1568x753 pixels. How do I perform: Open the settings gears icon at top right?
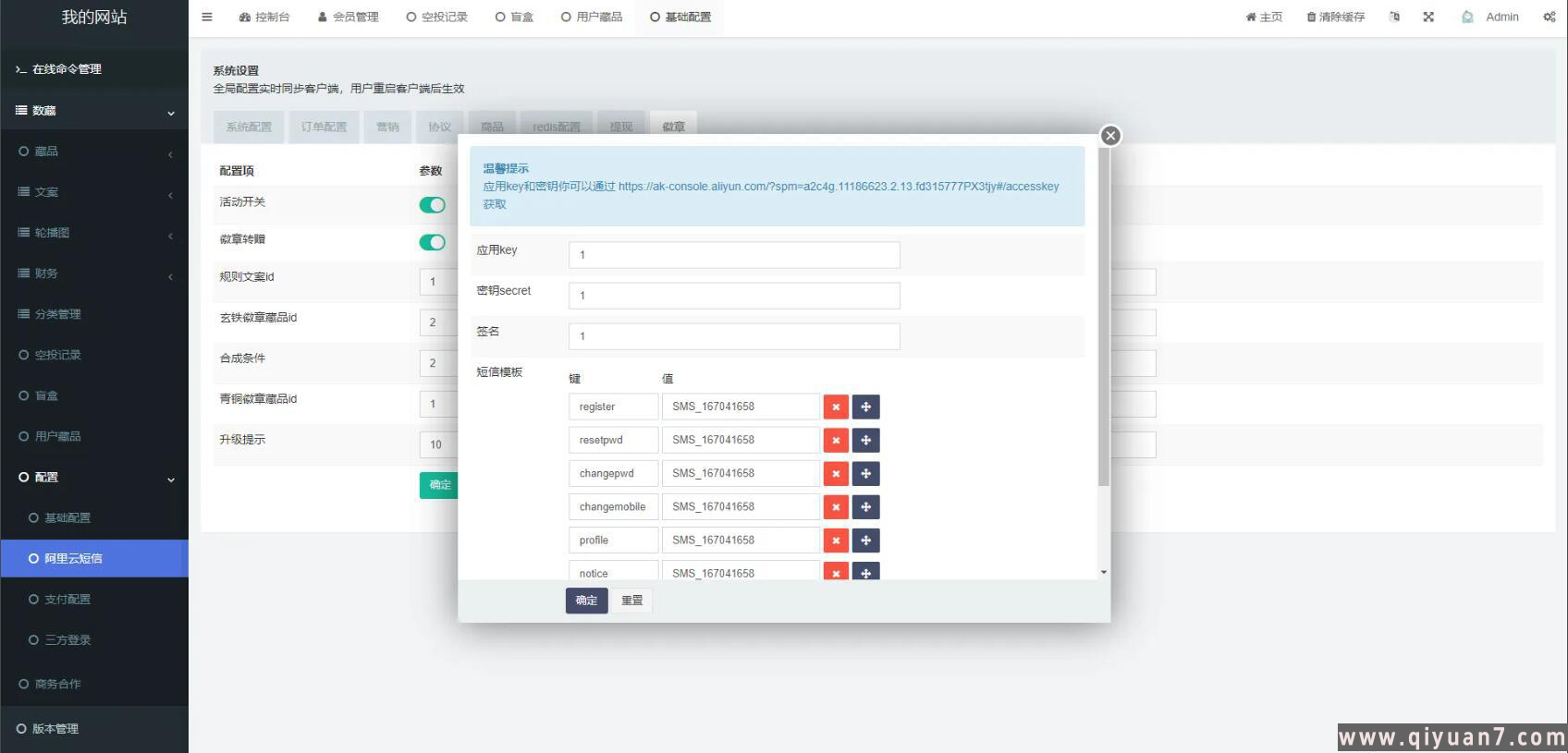click(1550, 17)
